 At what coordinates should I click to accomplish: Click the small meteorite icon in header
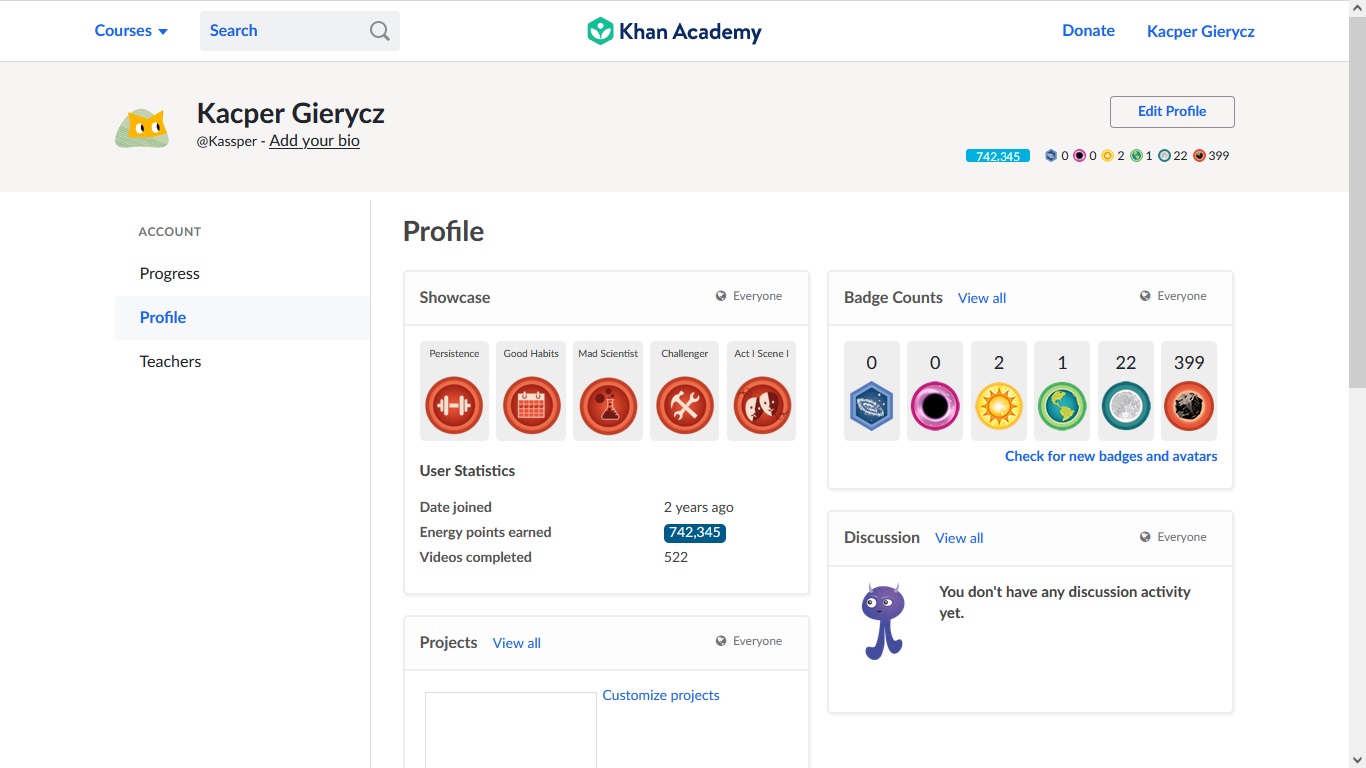[x=1200, y=156]
